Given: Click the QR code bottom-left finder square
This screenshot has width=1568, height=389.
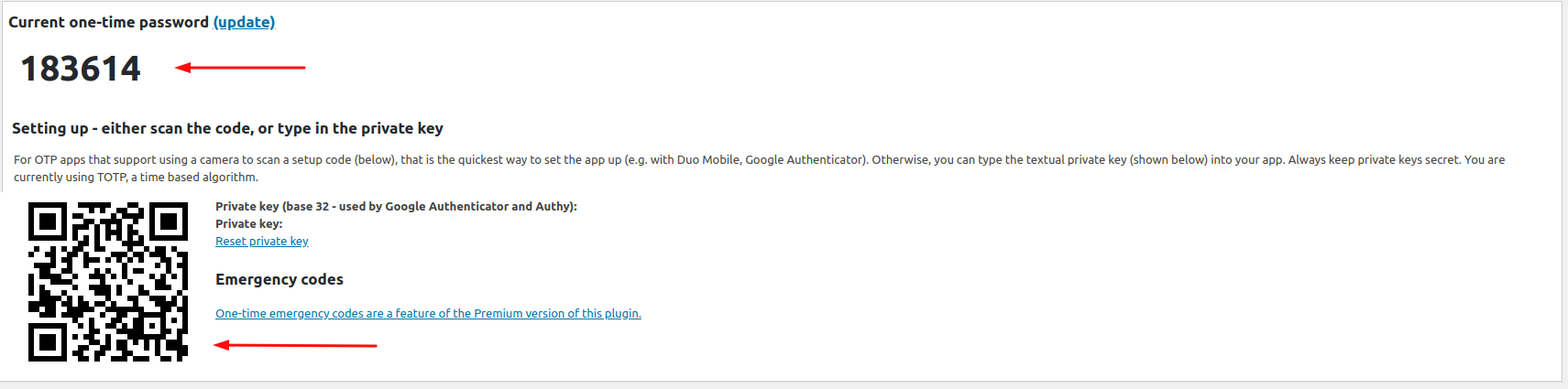Looking at the screenshot, I should pos(48,342).
